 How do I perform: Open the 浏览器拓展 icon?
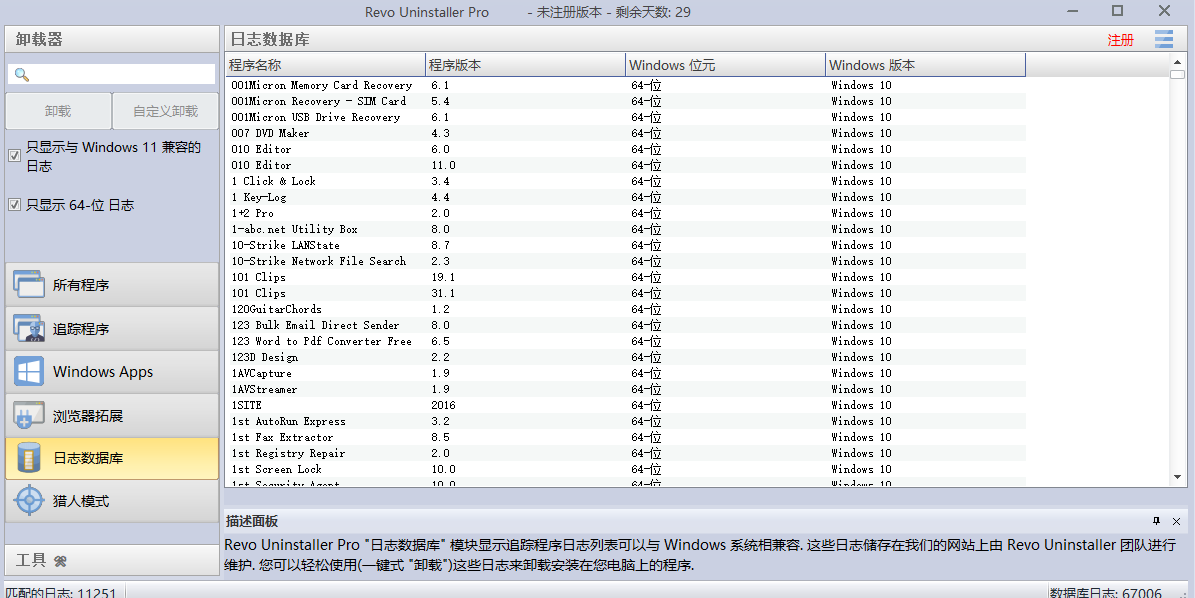[29, 415]
